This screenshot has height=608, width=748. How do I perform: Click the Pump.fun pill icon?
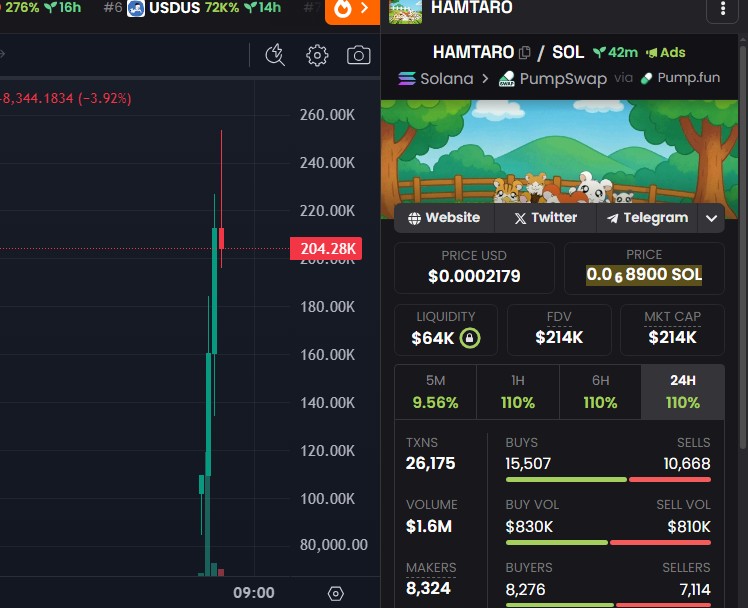(646, 78)
